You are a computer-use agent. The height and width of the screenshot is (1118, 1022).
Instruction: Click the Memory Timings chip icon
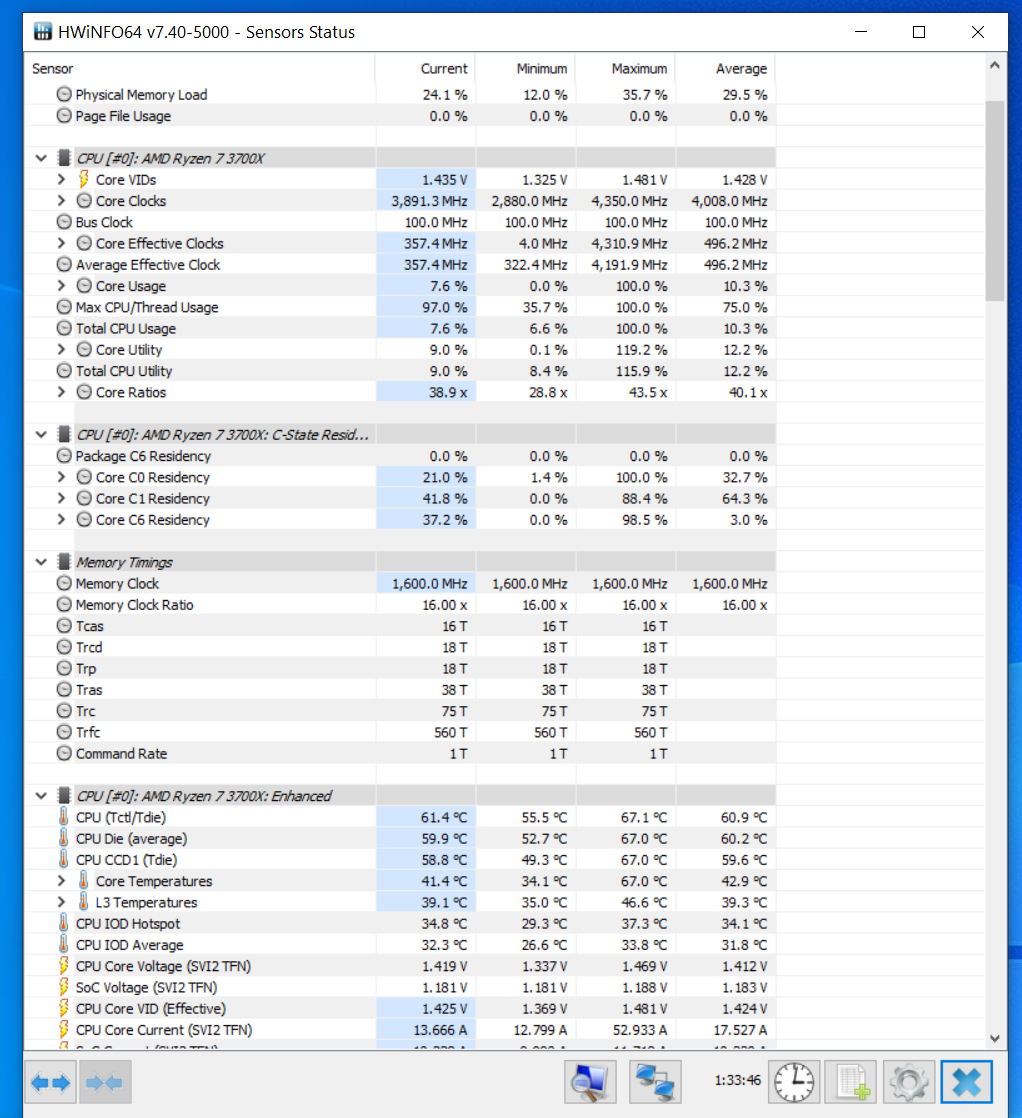pos(64,562)
